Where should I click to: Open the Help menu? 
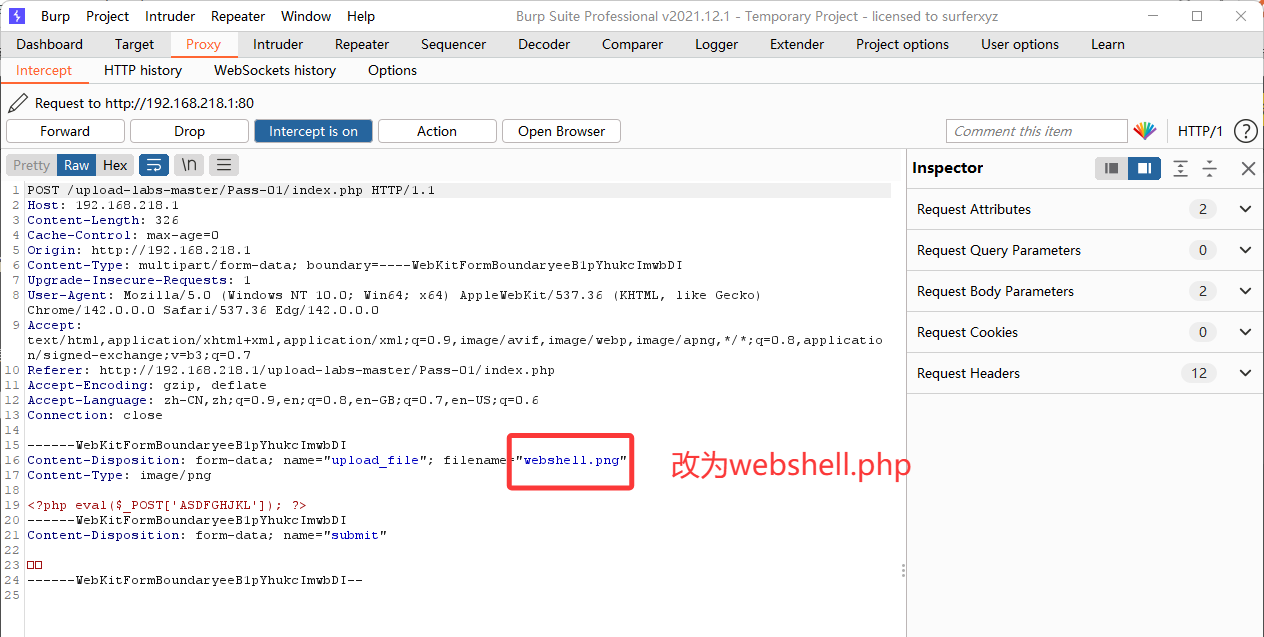pyautogui.click(x=361, y=16)
